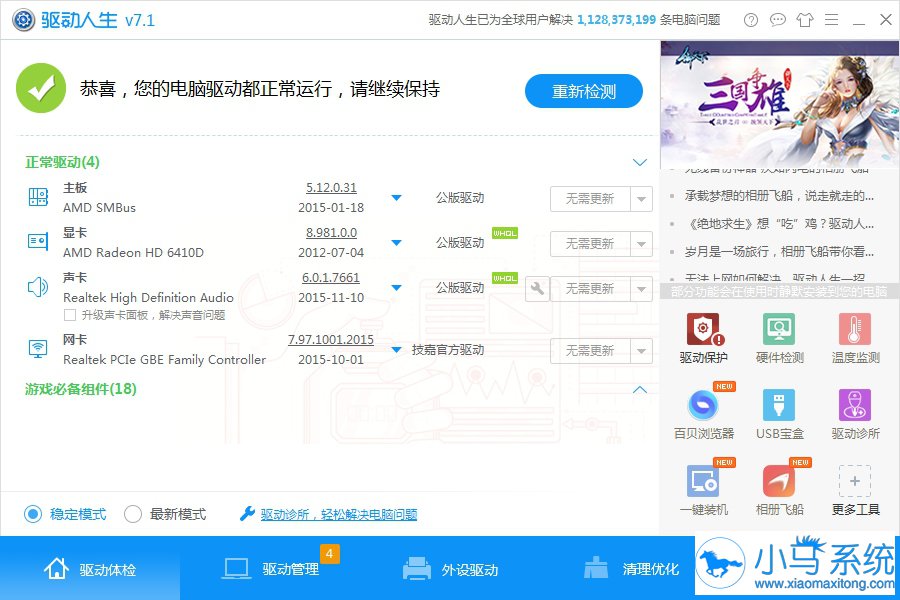900x600 pixels.
Task: Click the wrench repair icon for 声卡
Action: (537, 288)
